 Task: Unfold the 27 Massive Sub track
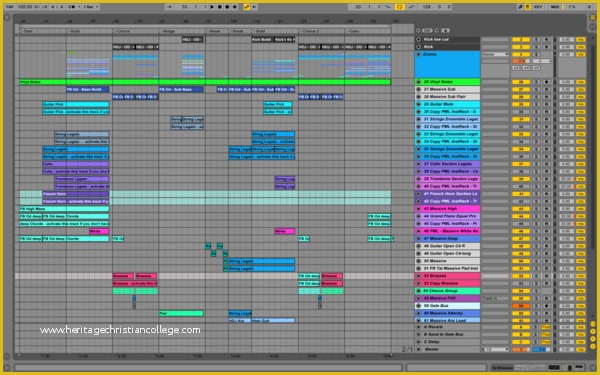click(x=419, y=89)
